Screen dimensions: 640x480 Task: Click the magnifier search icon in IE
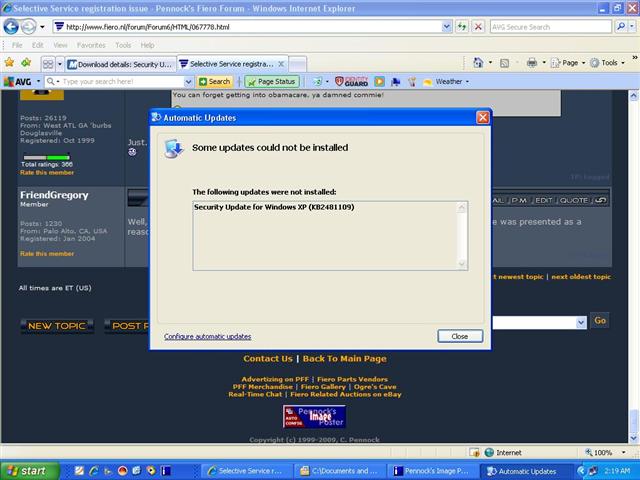click(x=621, y=27)
